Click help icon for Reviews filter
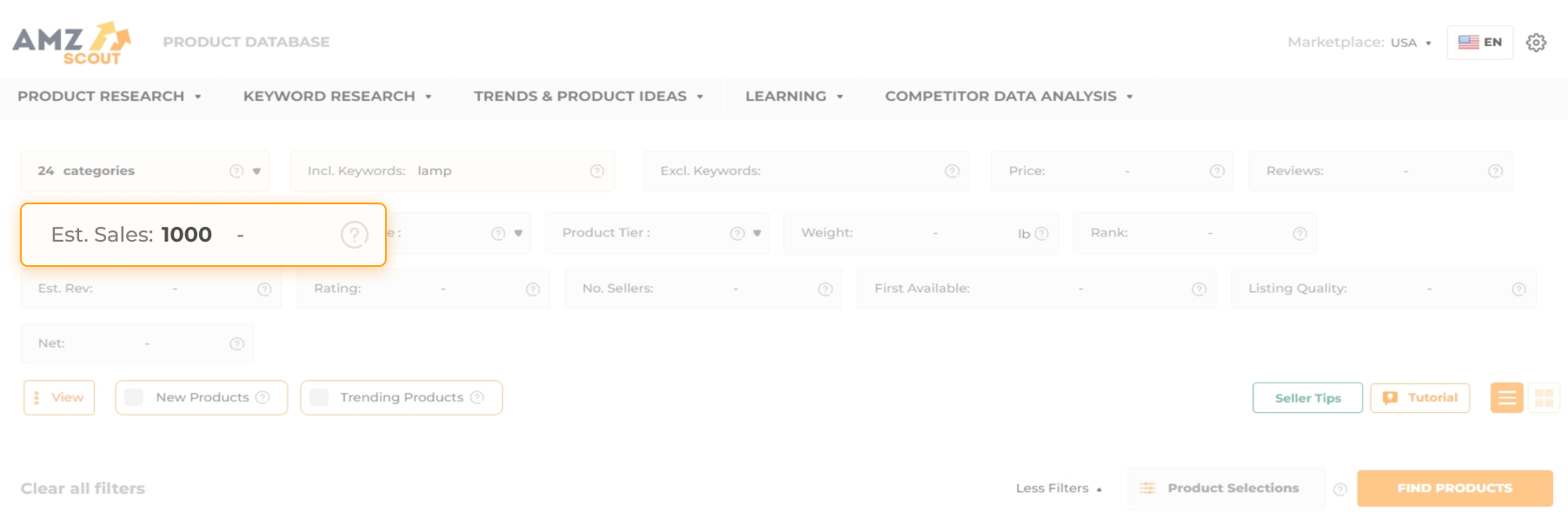Image resolution: width=1568 pixels, height=532 pixels. 1495,171
